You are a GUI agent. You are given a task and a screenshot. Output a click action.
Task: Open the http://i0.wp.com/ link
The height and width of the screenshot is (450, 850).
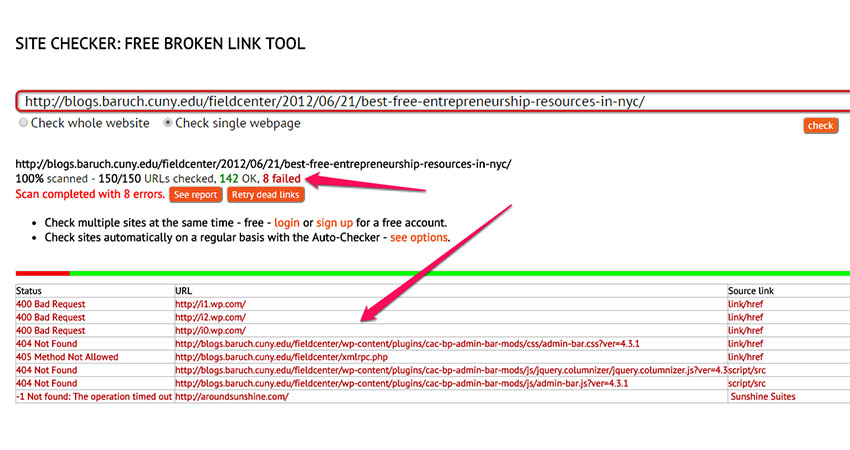tap(210, 330)
